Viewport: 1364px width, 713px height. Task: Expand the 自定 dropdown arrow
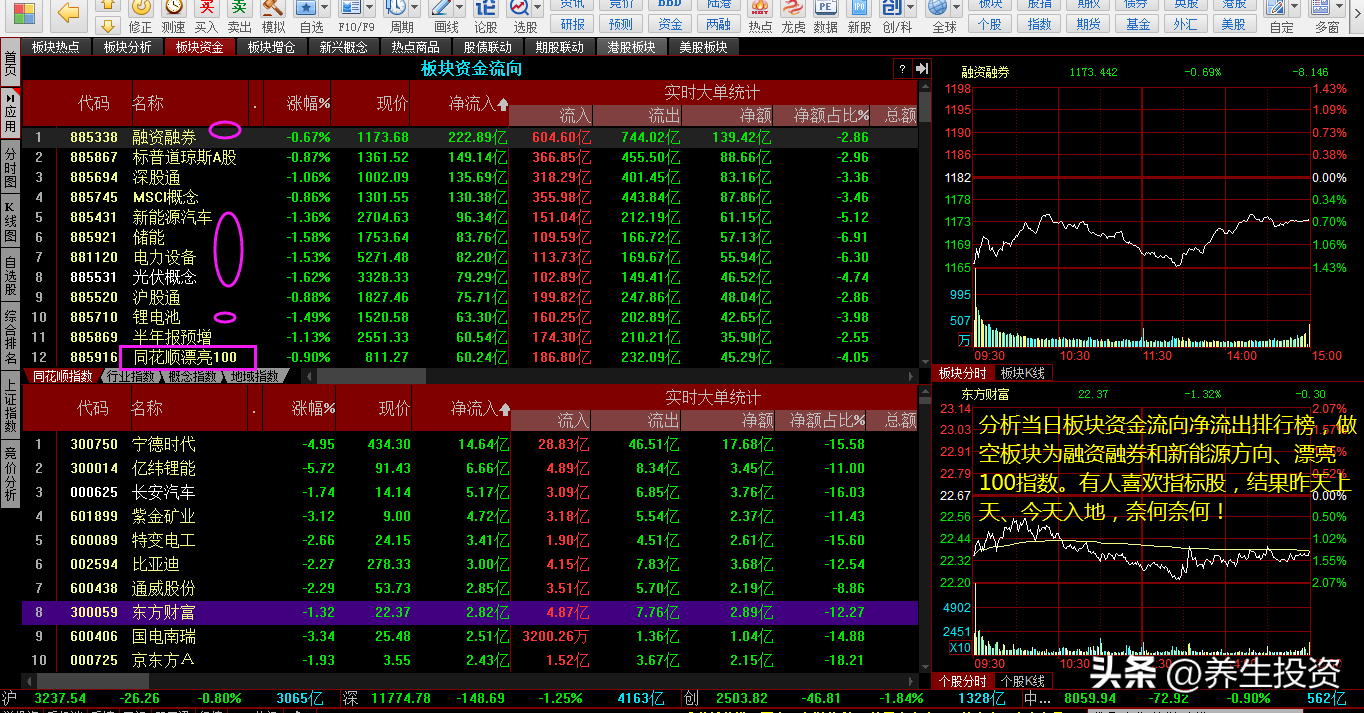[1295, 9]
